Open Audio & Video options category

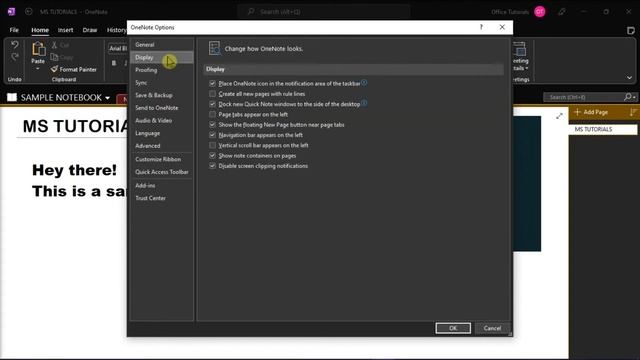point(162,120)
